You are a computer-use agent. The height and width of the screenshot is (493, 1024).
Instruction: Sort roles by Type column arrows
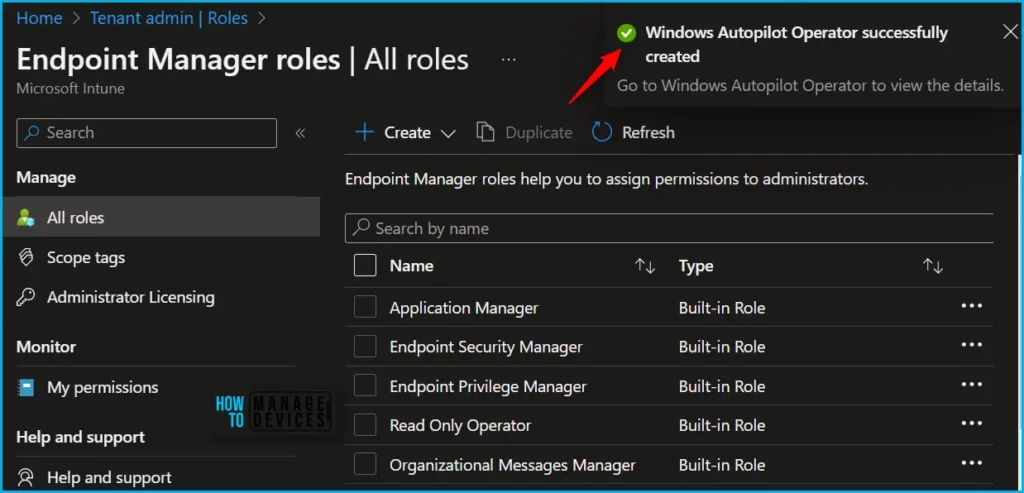tap(933, 266)
